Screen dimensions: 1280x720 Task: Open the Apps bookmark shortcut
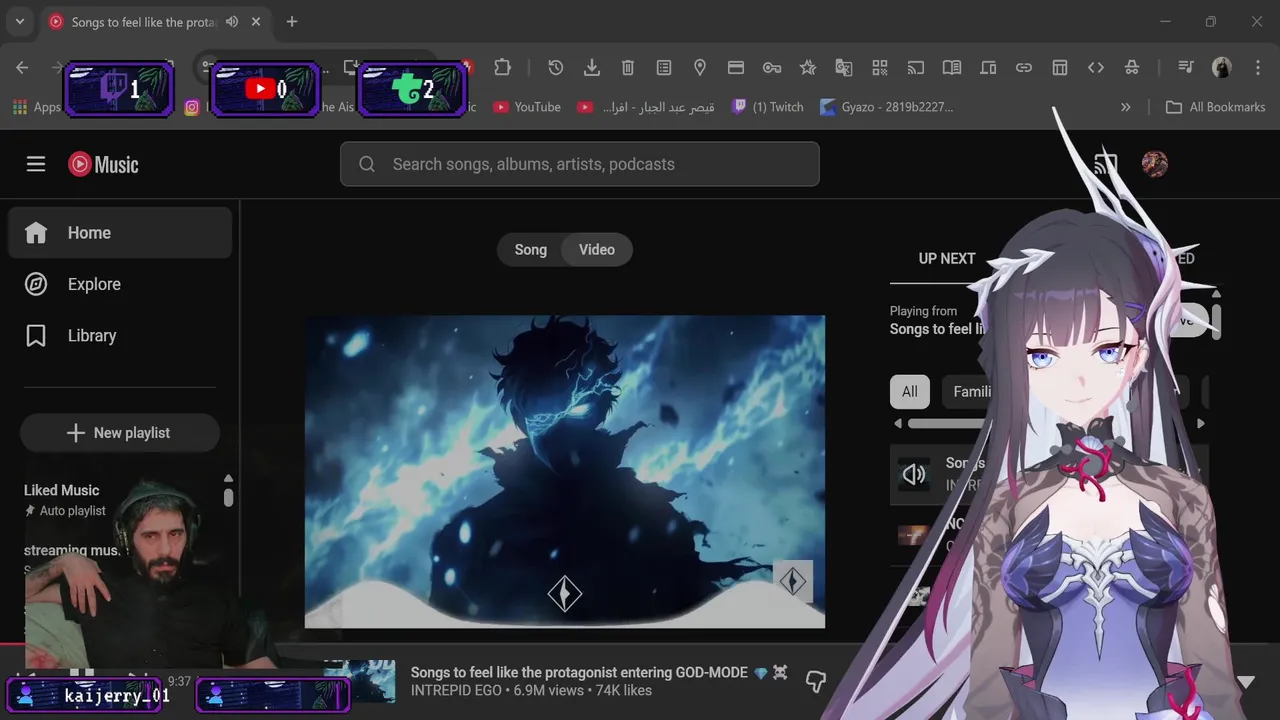tap(36, 107)
